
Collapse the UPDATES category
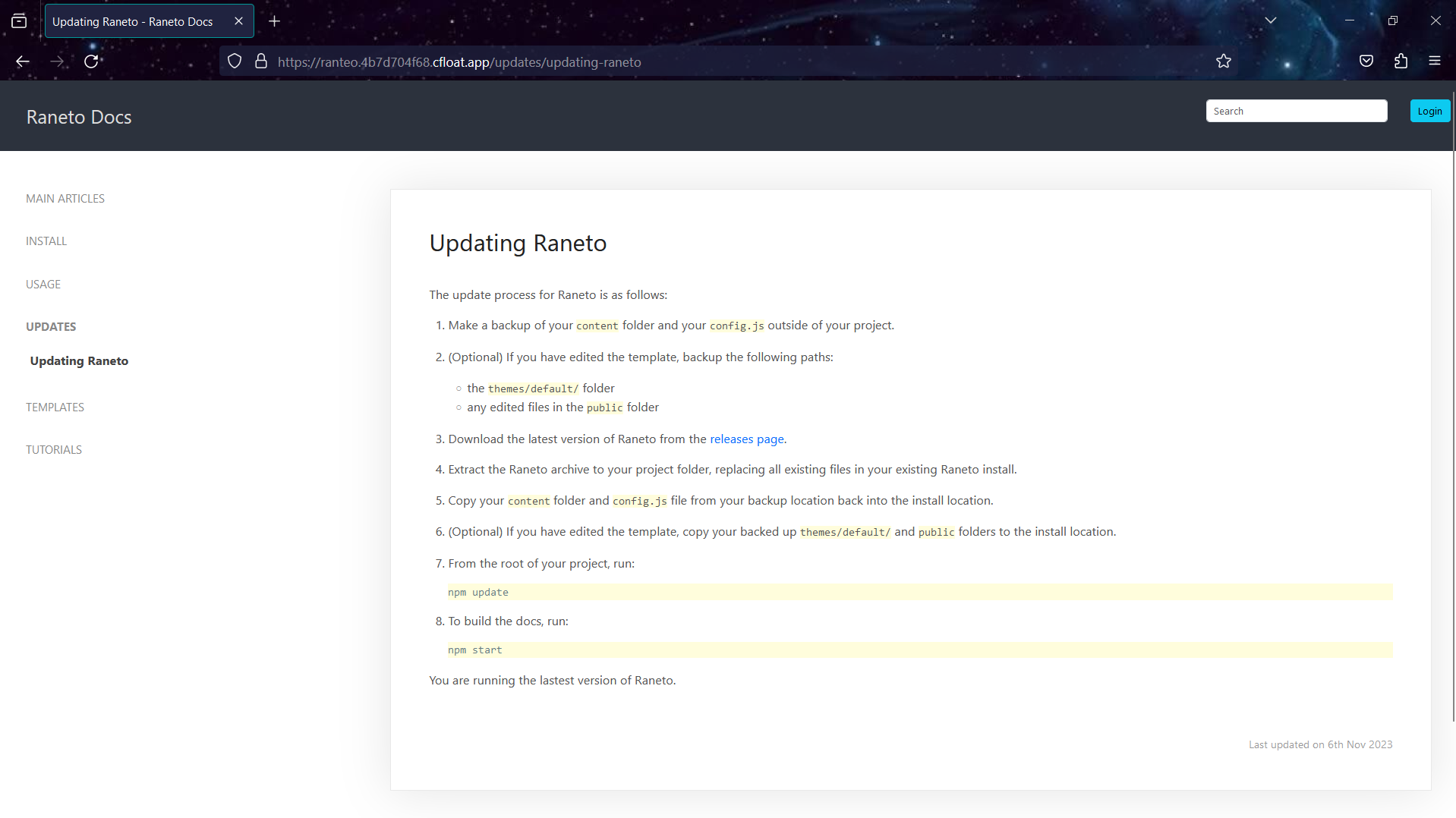click(x=51, y=327)
